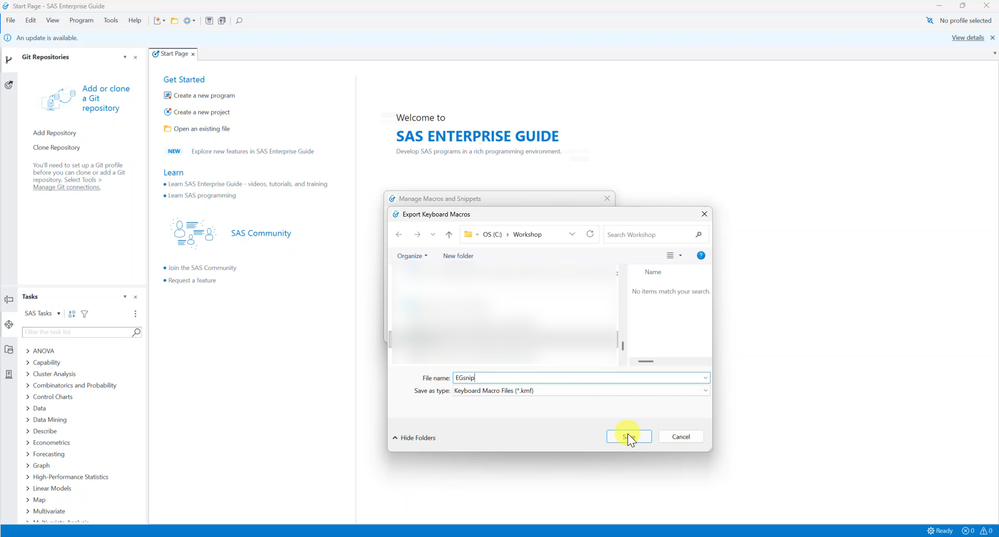The image size is (999, 537).
Task: Click the bottom sidebar icon below Servers
Action: 9,374
